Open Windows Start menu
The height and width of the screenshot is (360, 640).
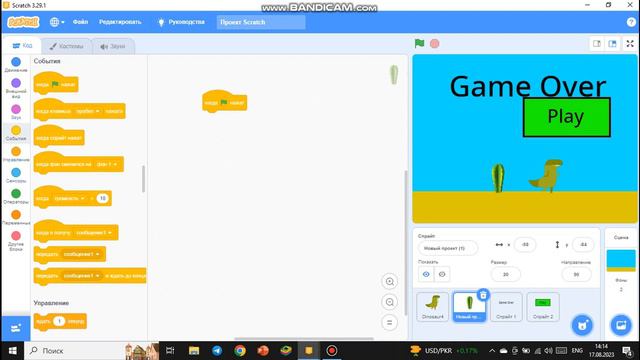point(12,351)
